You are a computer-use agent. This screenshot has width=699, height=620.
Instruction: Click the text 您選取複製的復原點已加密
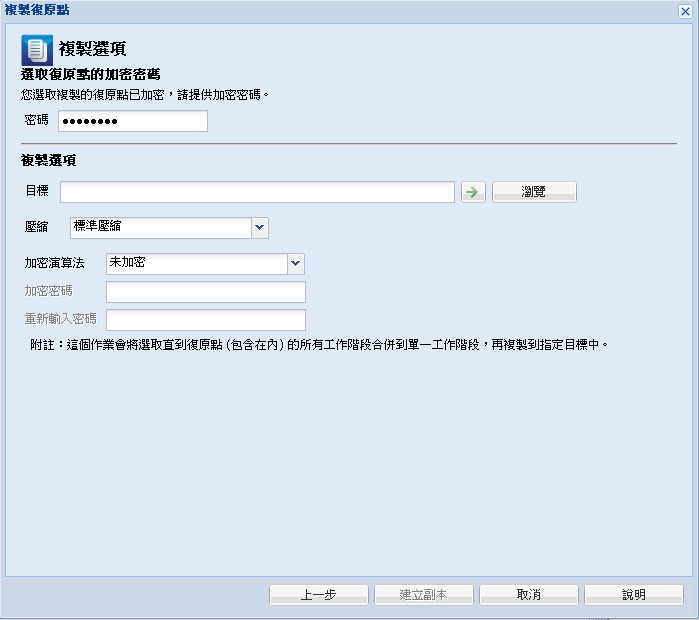(x=92, y=95)
